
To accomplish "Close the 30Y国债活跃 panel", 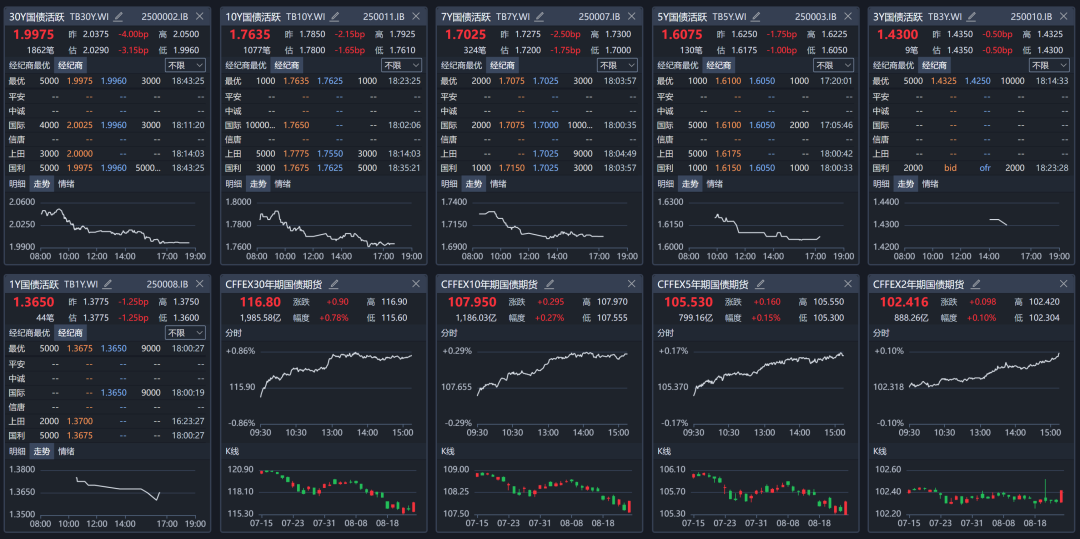I will (x=200, y=16).
